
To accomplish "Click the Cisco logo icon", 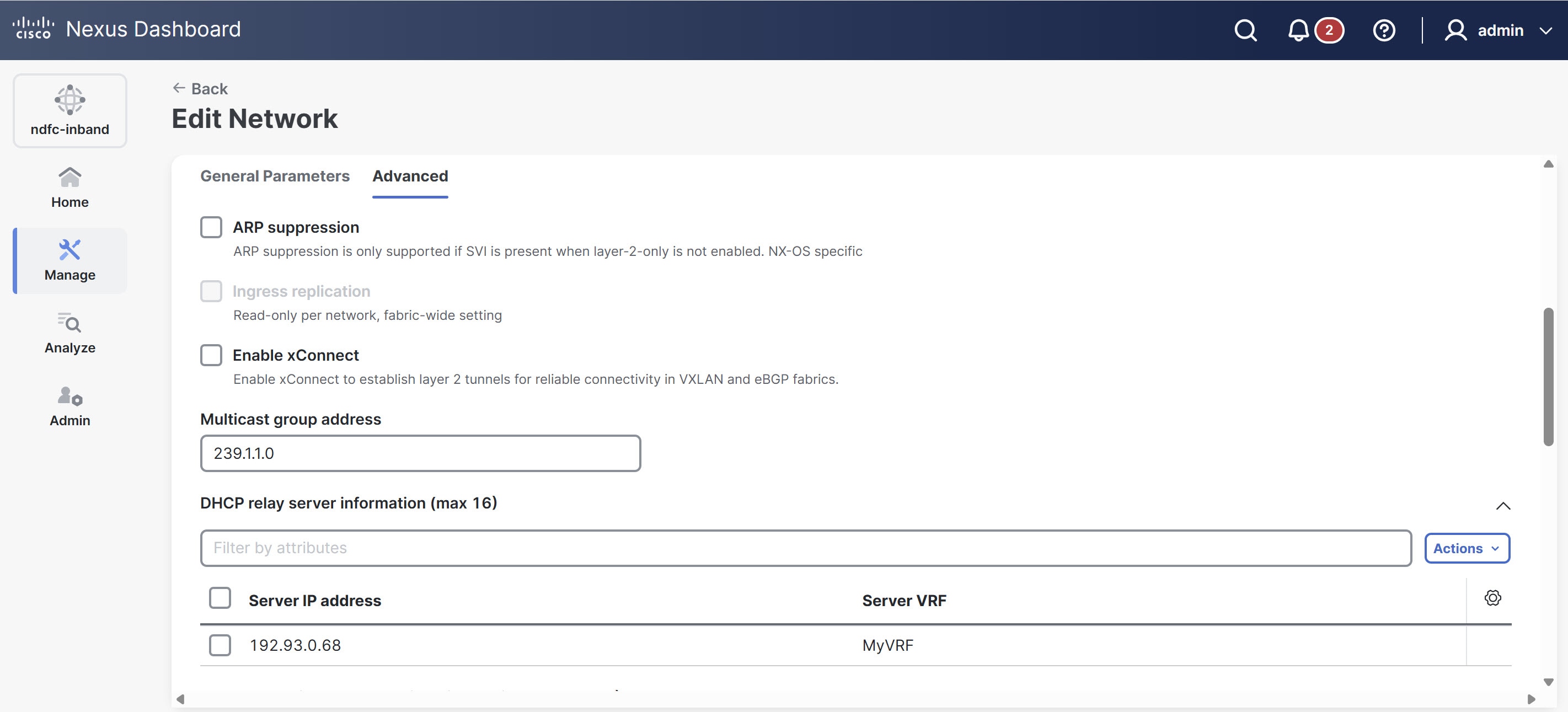I will coord(34,29).
